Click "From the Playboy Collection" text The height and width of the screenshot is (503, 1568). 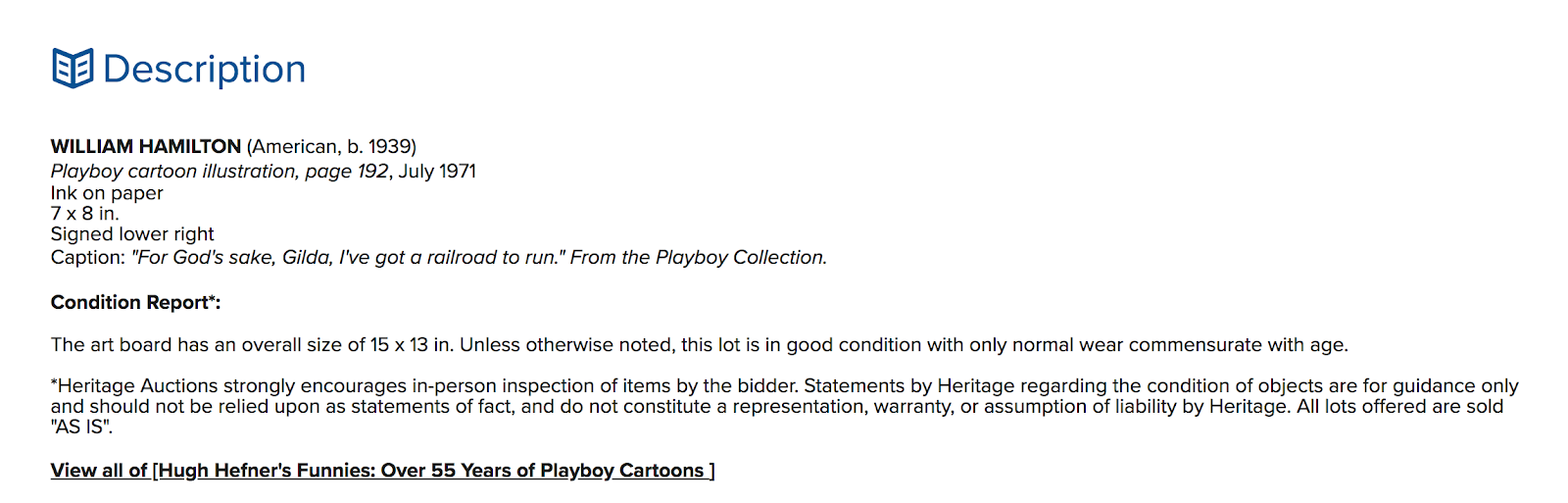698,258
